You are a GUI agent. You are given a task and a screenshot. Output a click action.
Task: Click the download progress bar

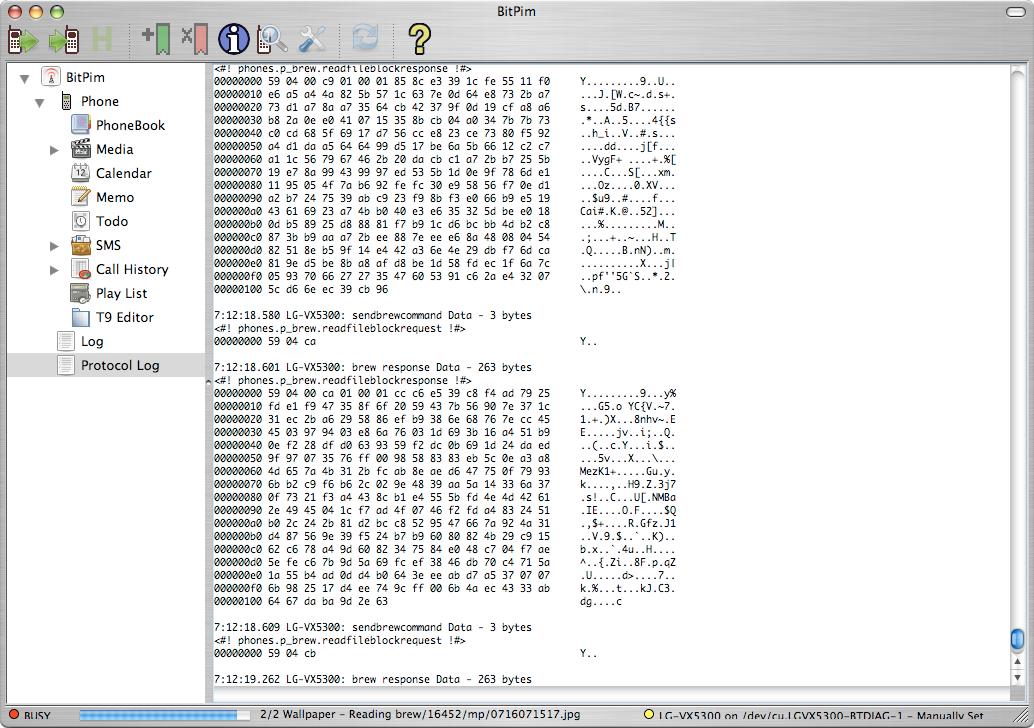tap(164, 715)
